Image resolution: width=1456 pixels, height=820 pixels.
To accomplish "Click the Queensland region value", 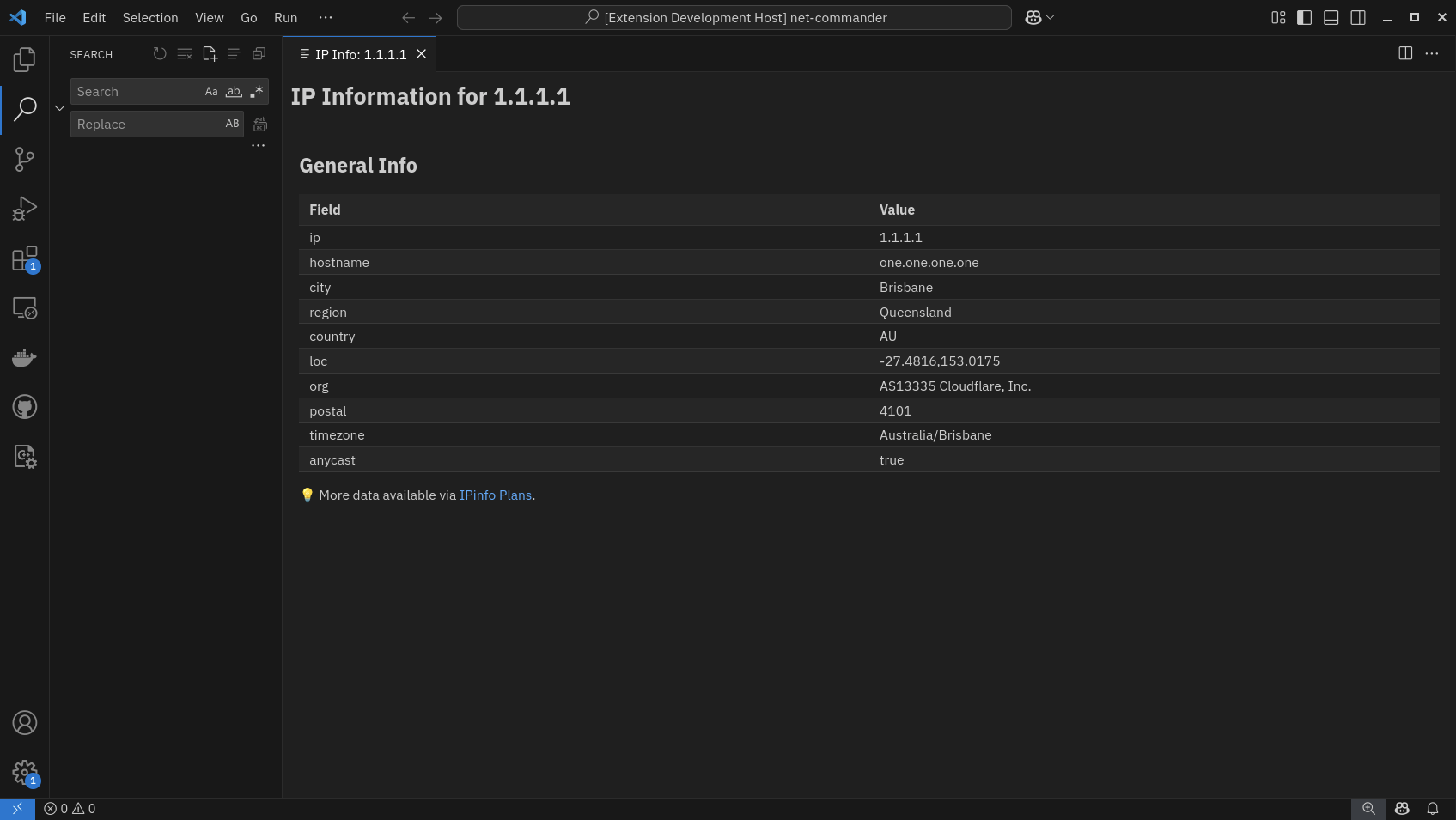I will [x=916, y=313].
